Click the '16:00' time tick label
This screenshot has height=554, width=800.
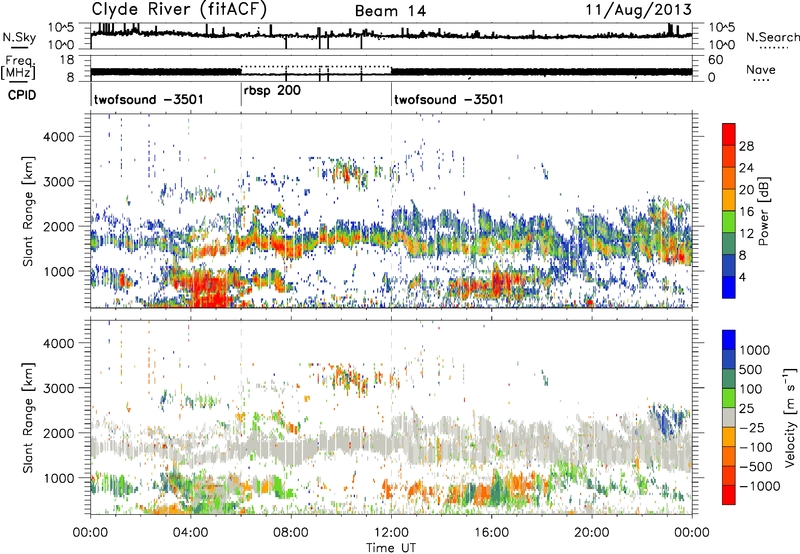click(x=491, y=533)
